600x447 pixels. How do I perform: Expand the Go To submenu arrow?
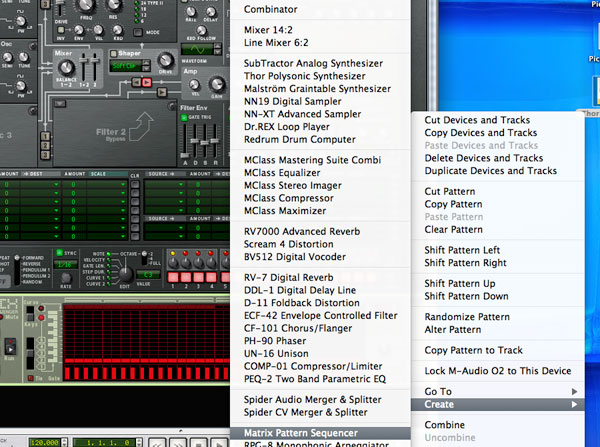[x=574, y=392]
